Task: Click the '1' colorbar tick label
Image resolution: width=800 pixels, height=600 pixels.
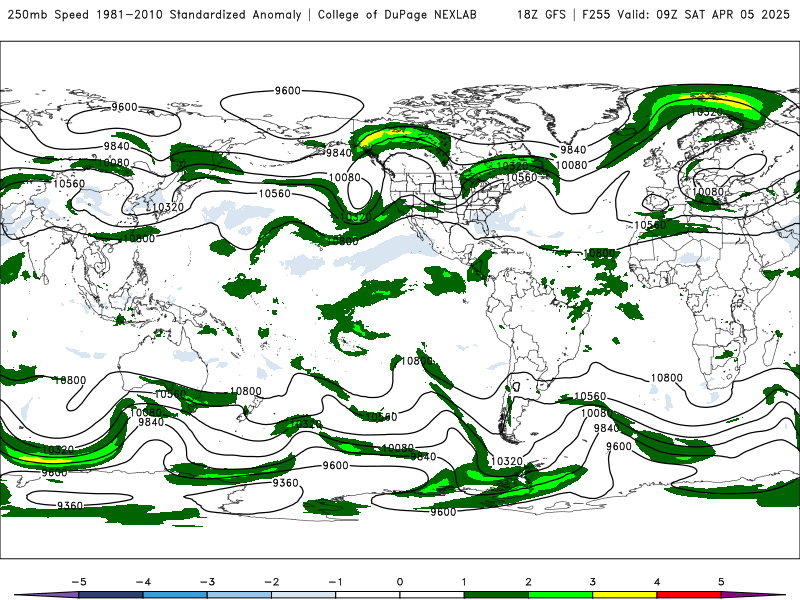Action: point(464,582)
